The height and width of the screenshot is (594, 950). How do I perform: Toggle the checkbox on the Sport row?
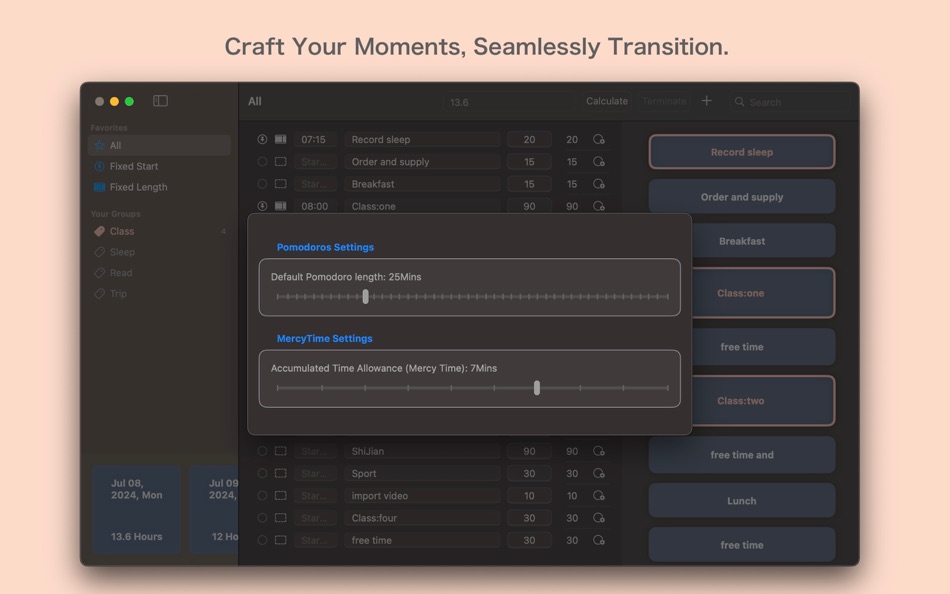click(279, 473)
